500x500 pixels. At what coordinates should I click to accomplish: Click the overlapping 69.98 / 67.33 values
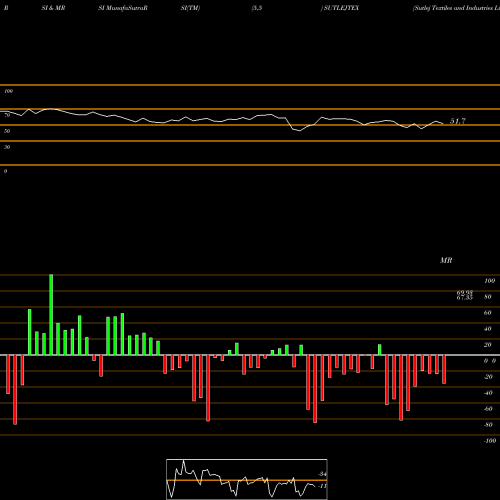(x=465, y=295)
